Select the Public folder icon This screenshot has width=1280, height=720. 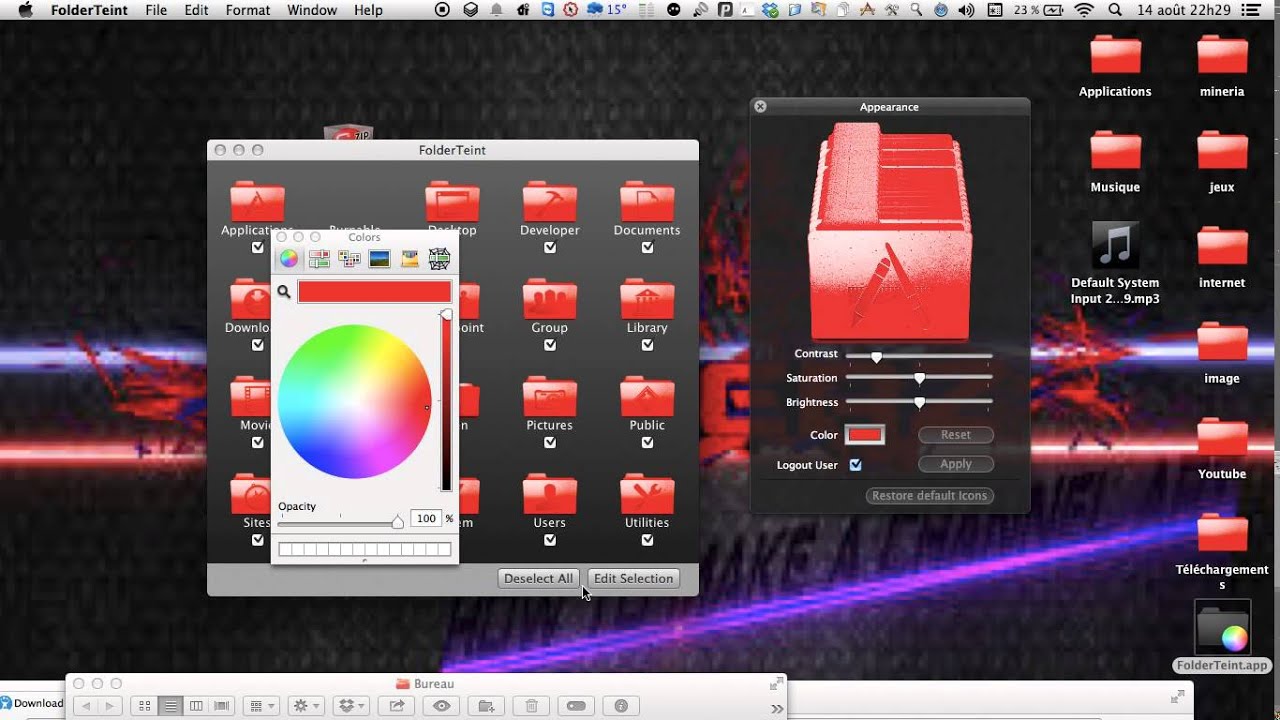click(647, 397)
